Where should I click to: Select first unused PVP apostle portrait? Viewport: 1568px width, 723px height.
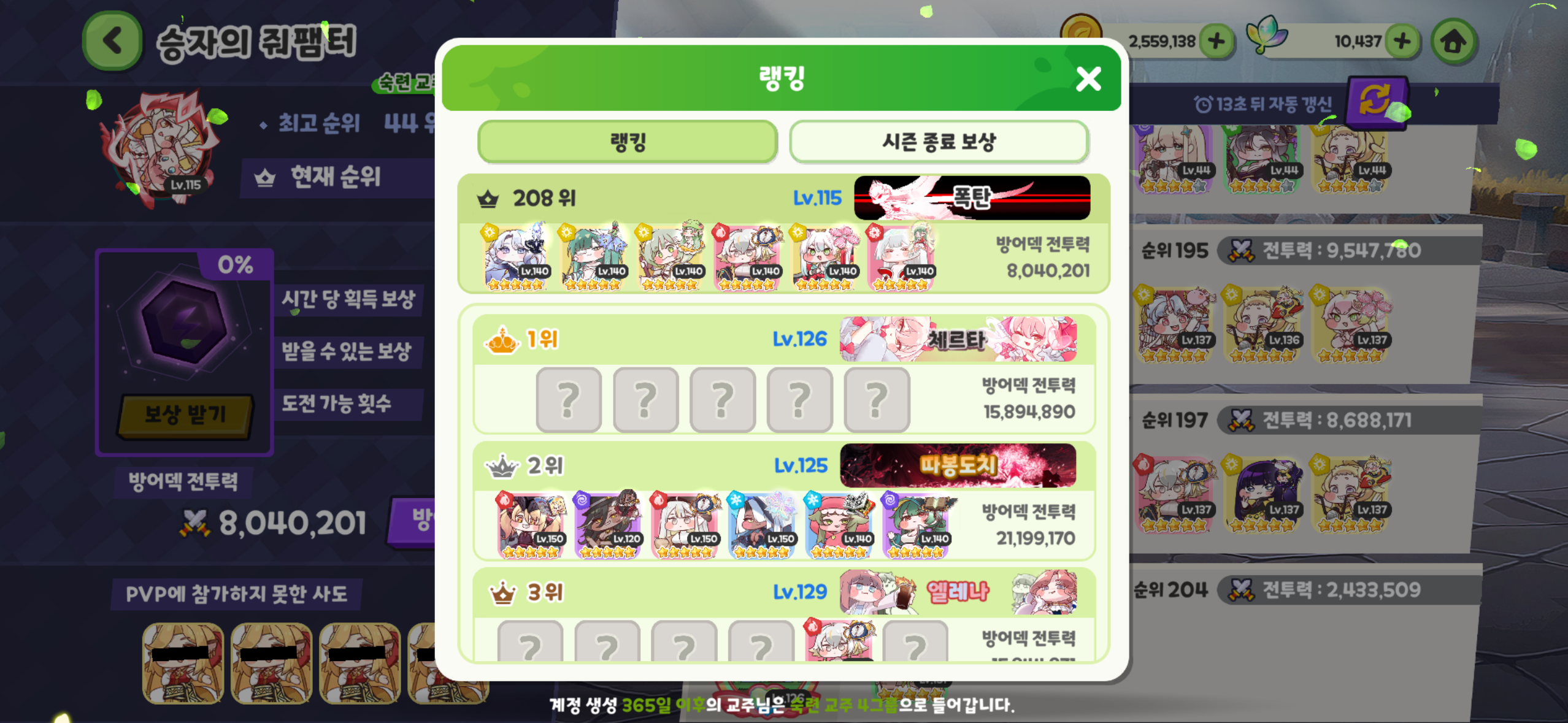183,663
